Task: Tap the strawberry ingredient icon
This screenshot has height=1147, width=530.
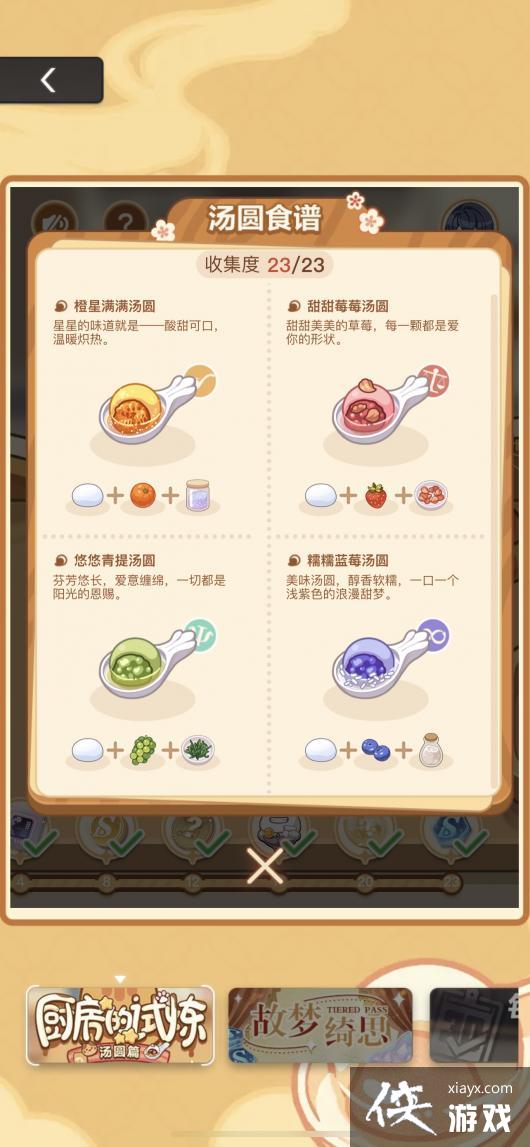Action: click(x=376, y=496)
